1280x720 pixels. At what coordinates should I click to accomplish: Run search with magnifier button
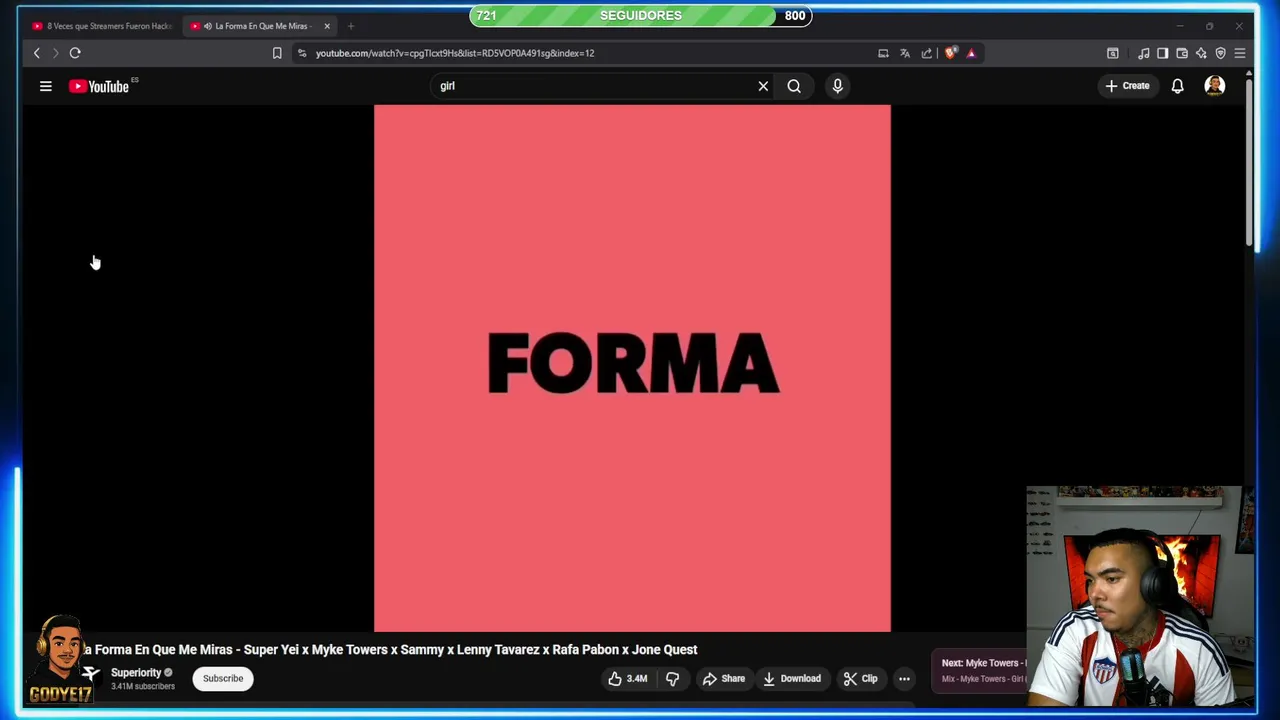click(x=794, y=86)
